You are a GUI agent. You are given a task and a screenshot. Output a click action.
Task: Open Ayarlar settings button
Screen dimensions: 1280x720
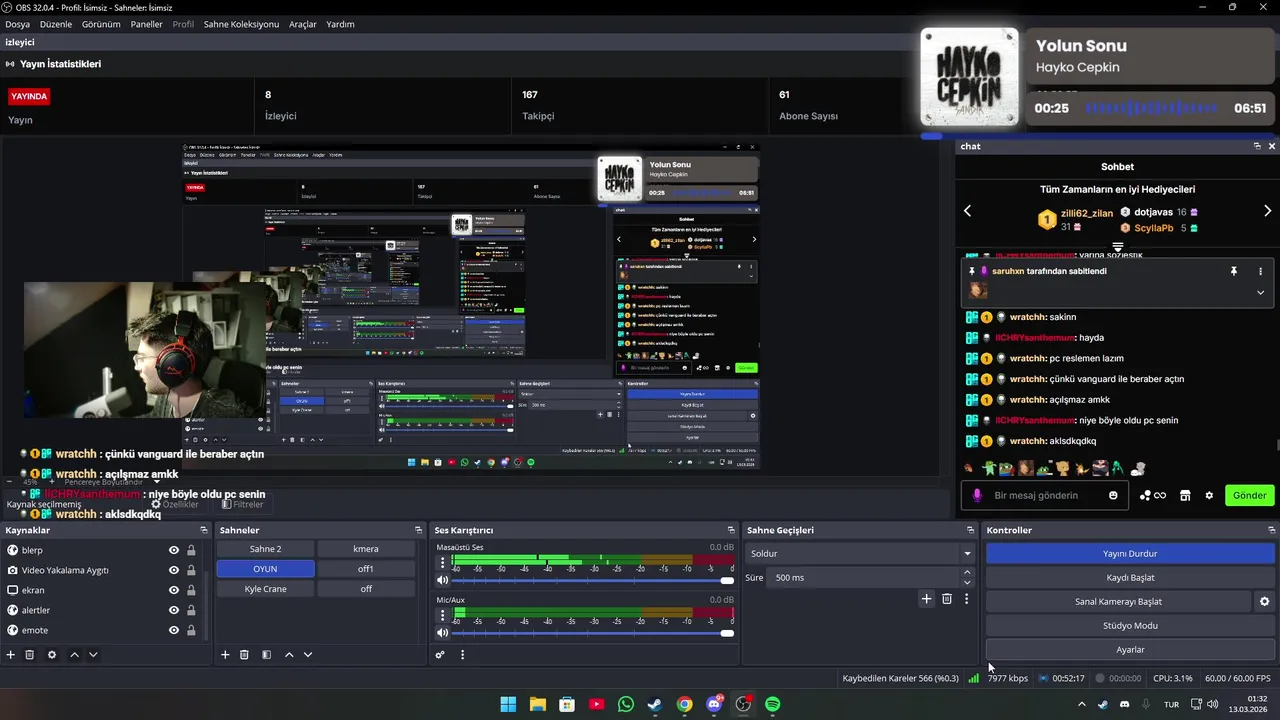1130,649
